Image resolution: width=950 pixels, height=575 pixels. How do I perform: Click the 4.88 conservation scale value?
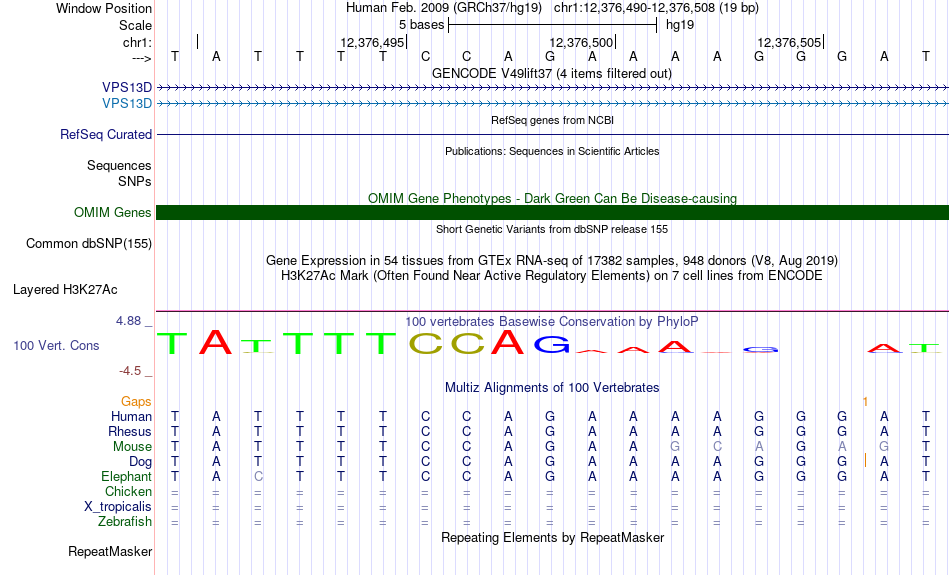click(128, 321)
